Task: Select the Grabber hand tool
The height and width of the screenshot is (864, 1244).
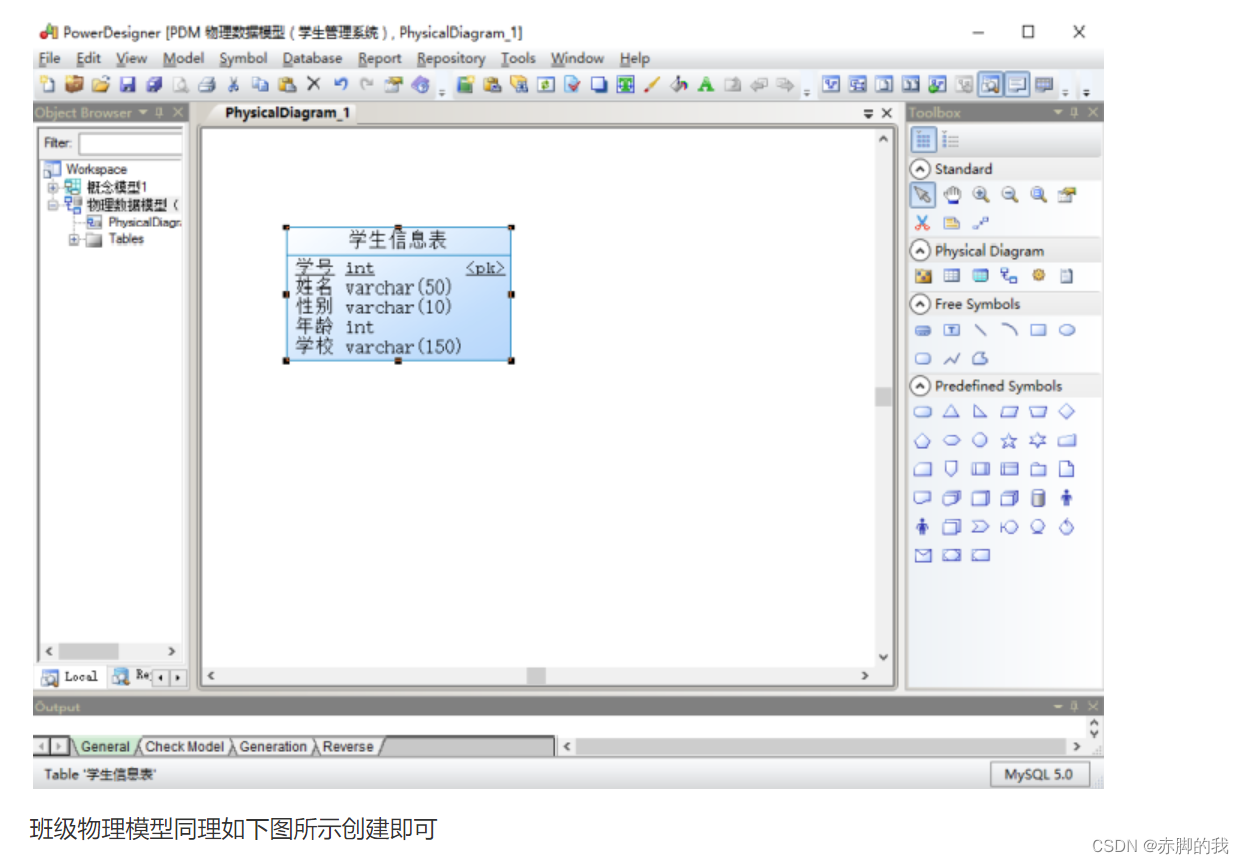Action: pyautogui.click(x=952, y=195)
